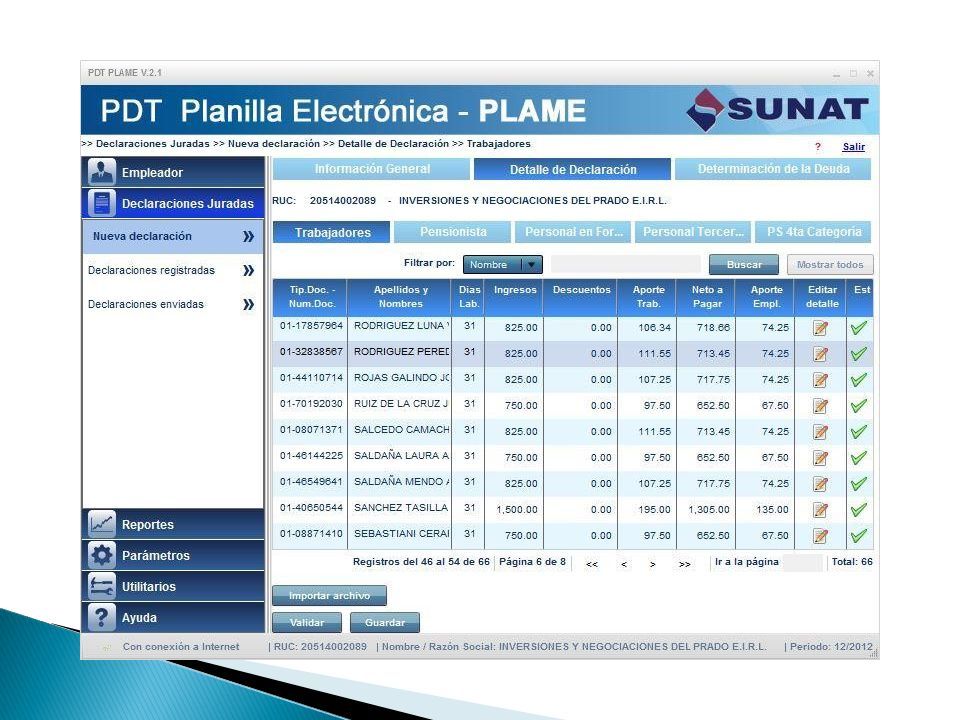Edit detail for SALCEDO CAMACH row
Viewport: 960px width, 720px height.
click(x=820, y=432)
